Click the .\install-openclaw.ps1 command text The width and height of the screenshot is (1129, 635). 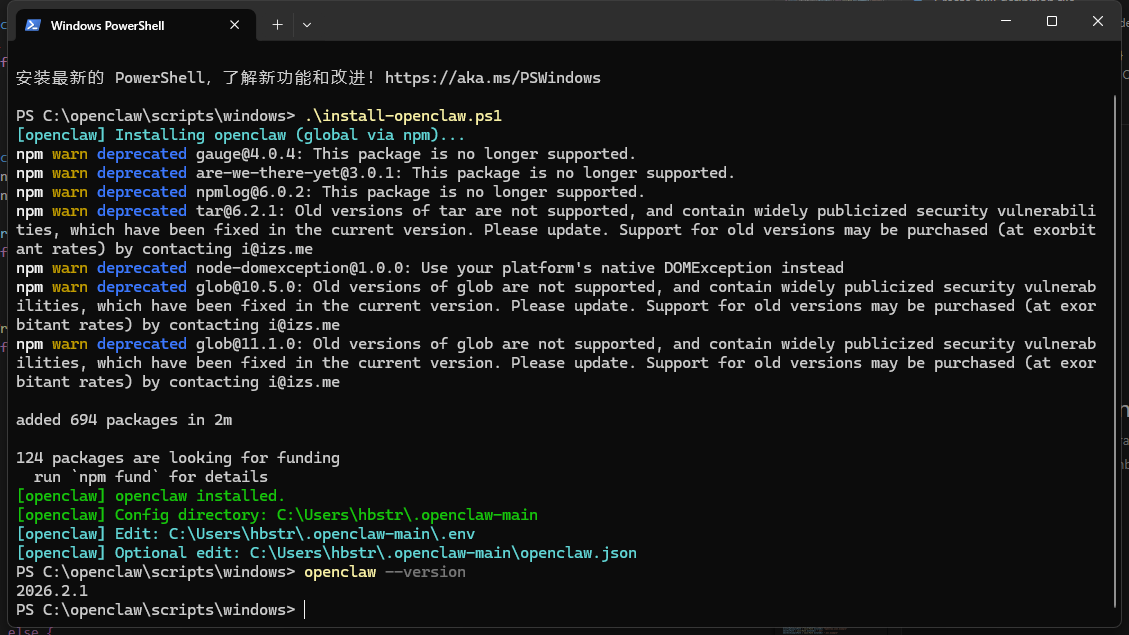tap(403, 116)
